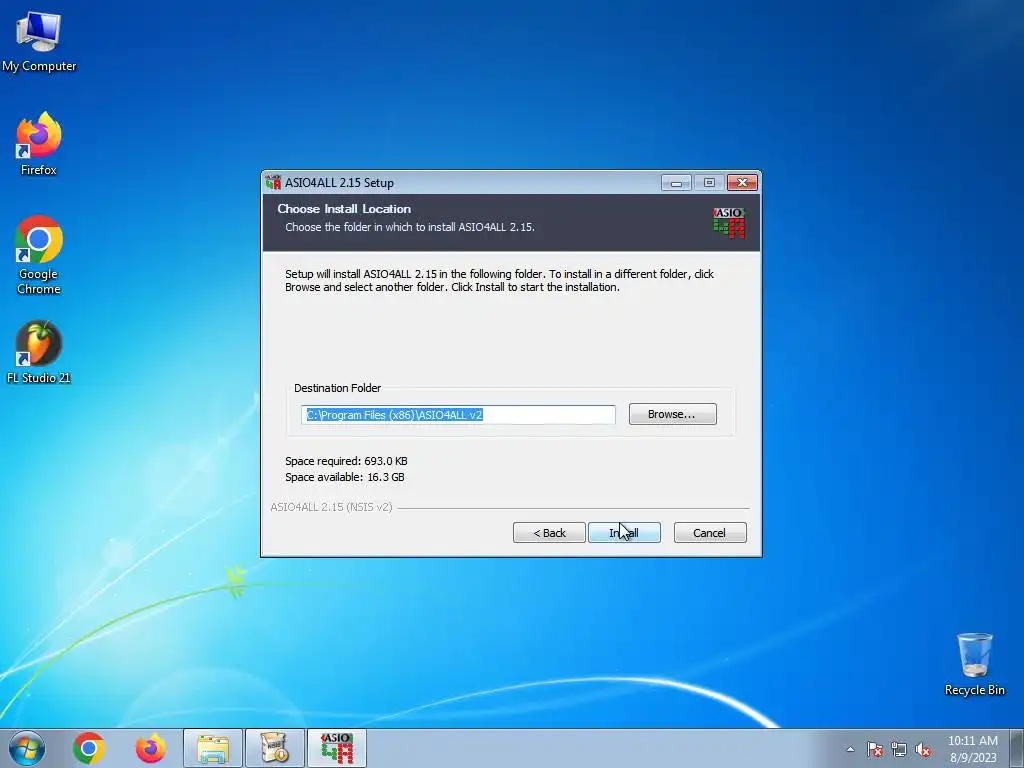Select the Firefox desktop shortcut
1024x768 pixels.
39,144
